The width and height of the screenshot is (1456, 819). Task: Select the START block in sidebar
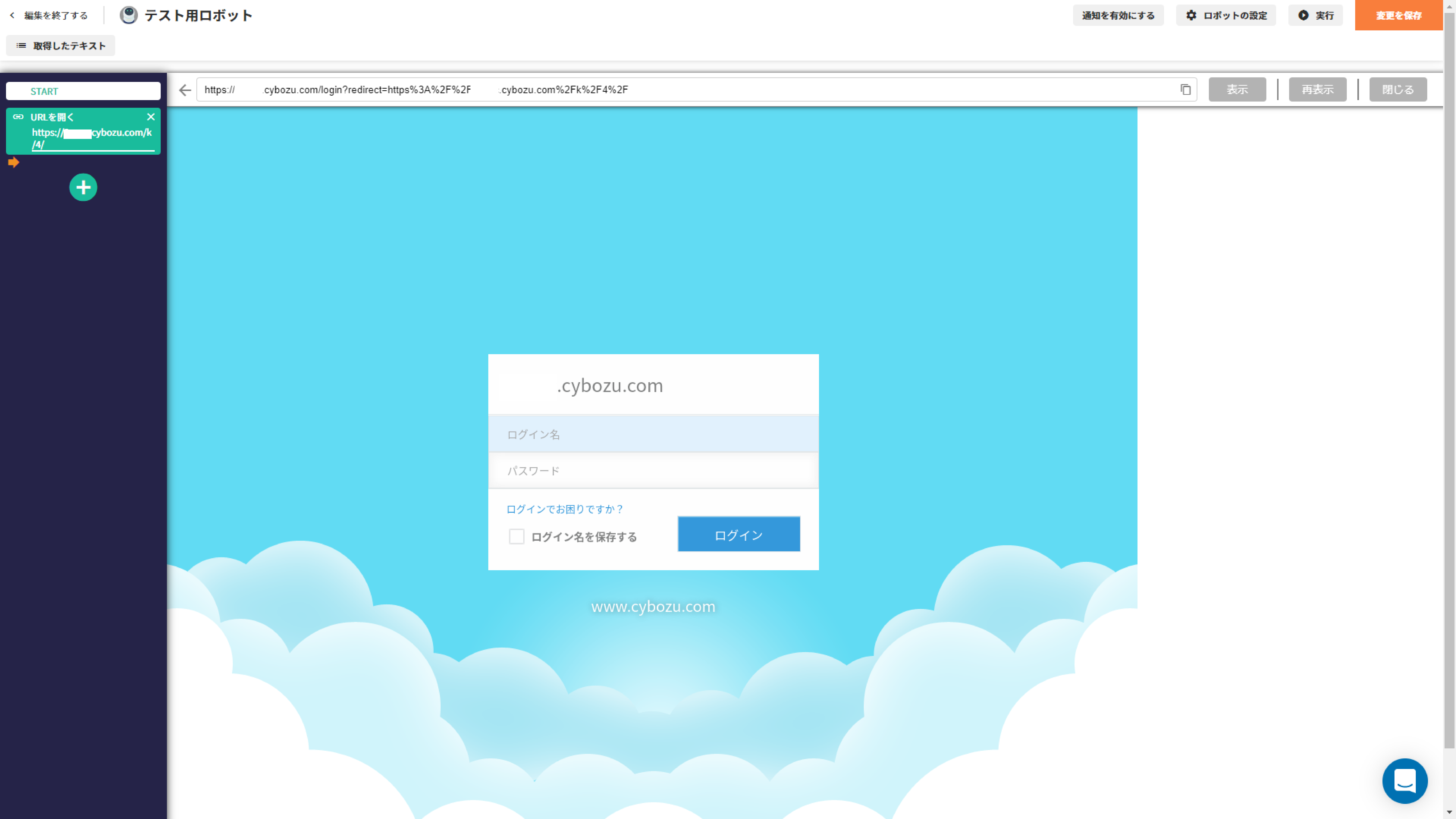point(83,91)
